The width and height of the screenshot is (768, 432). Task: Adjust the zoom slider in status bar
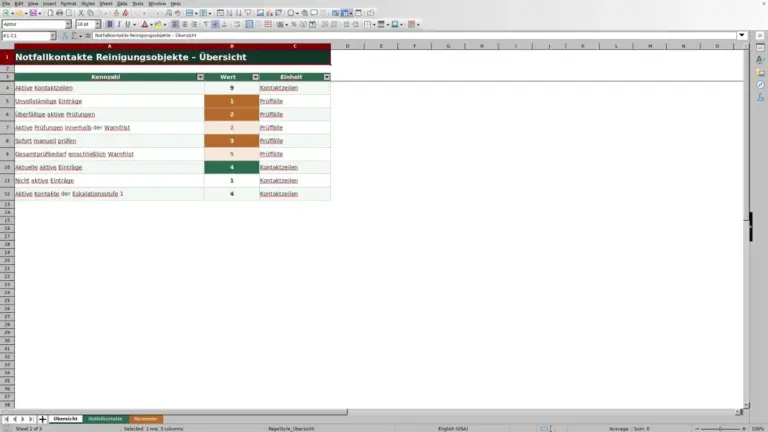[x=720, y=429]
